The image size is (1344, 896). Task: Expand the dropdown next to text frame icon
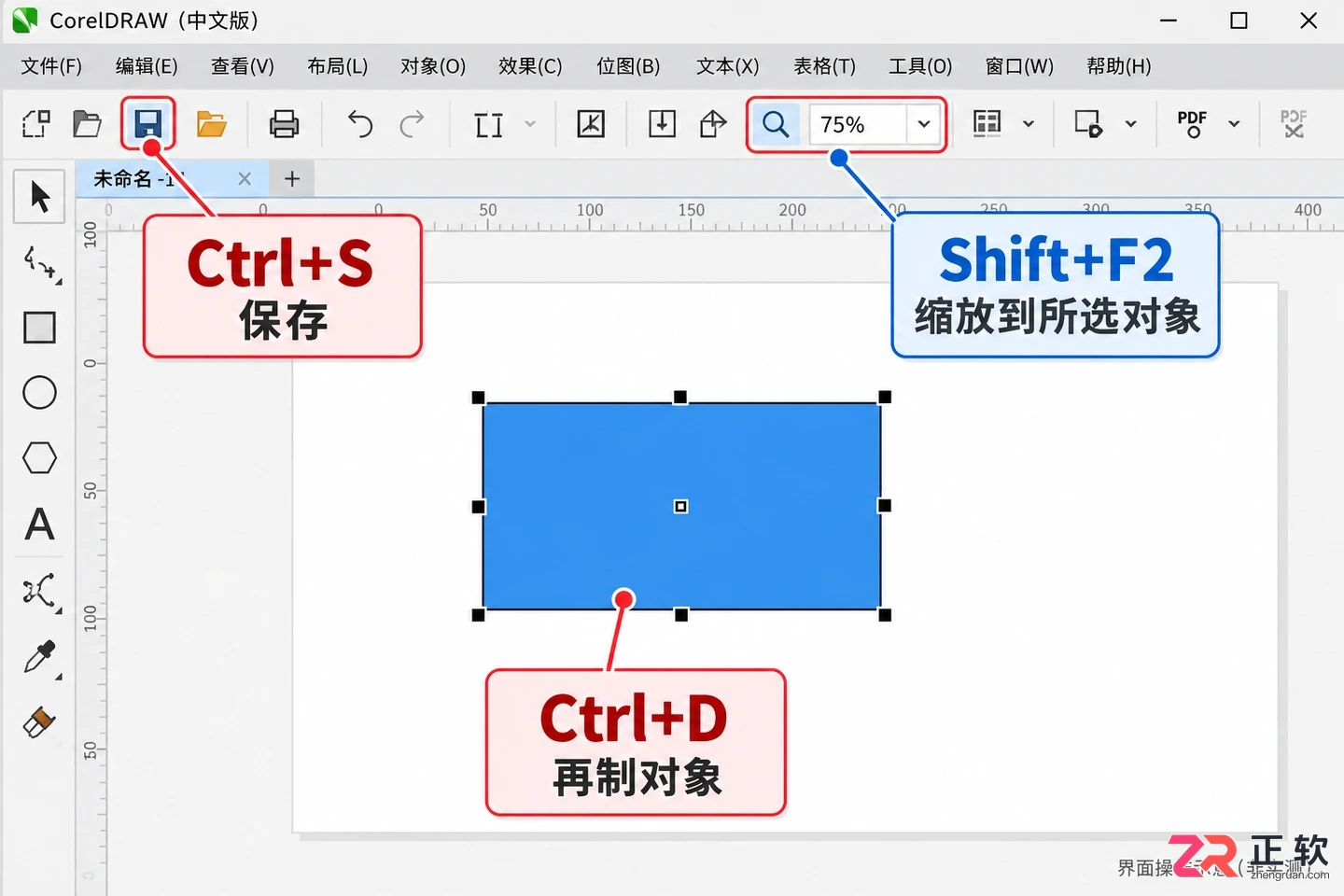[530, 124]
